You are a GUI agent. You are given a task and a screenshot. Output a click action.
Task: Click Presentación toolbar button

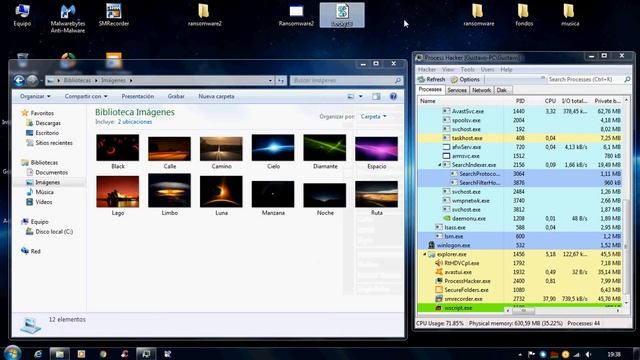(x=138, y=96)
